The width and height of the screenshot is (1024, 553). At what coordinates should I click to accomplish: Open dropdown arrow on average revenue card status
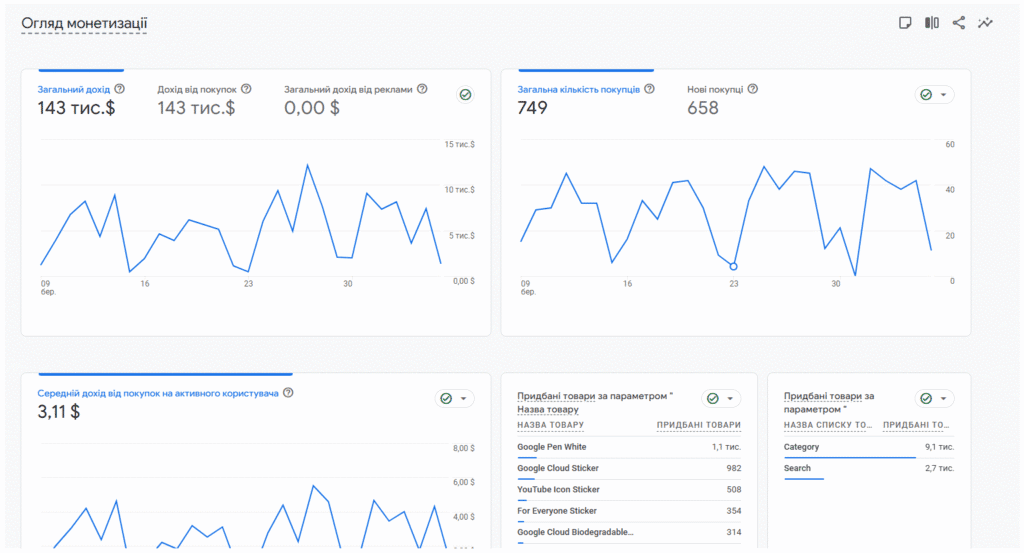pos(463,398)
